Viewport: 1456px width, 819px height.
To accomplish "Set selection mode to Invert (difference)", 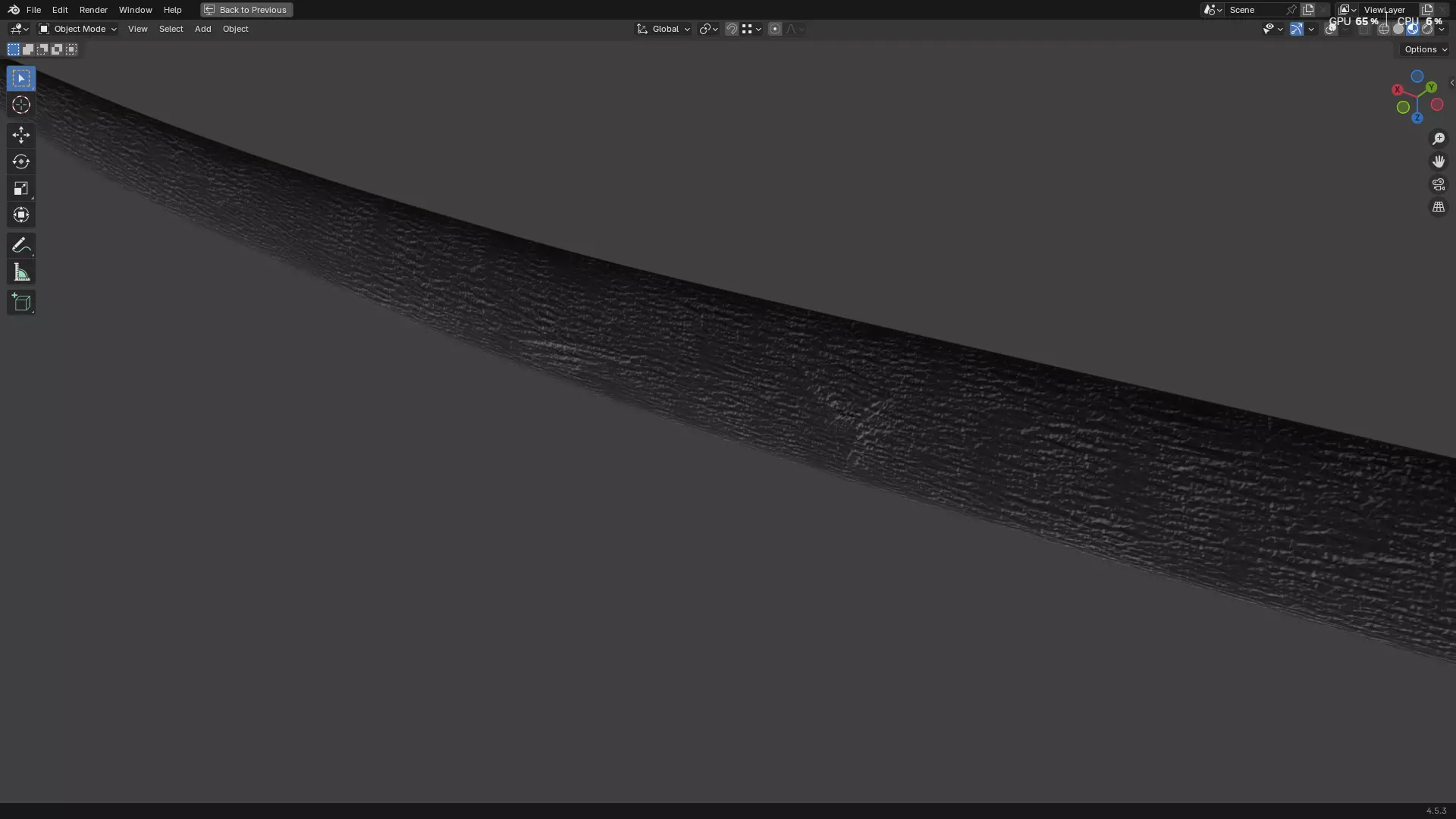I will point(56,49).
